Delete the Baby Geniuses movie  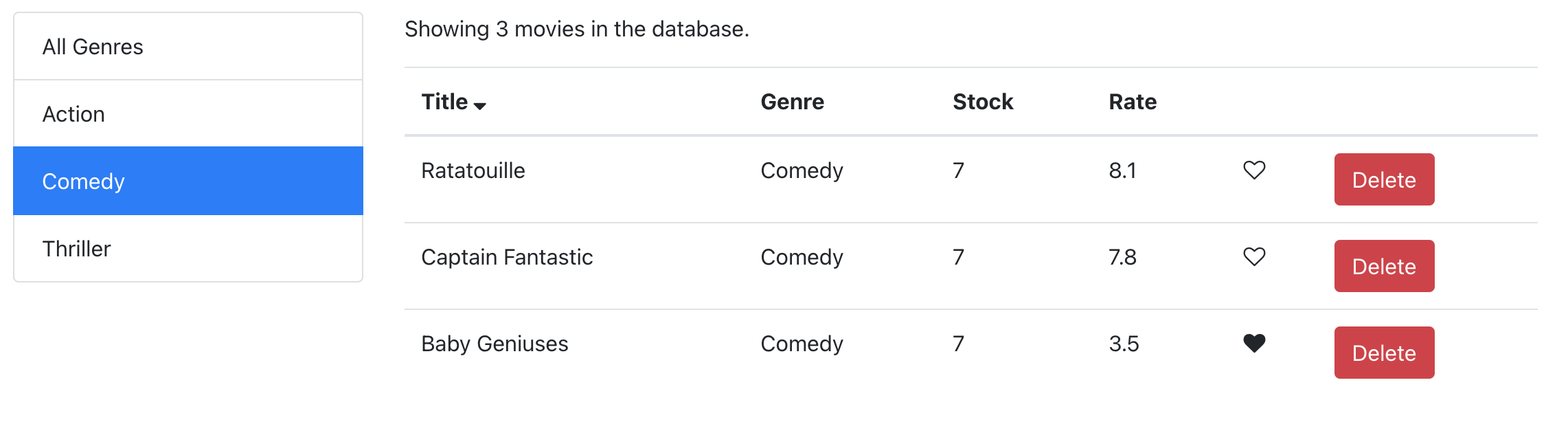1384,353
